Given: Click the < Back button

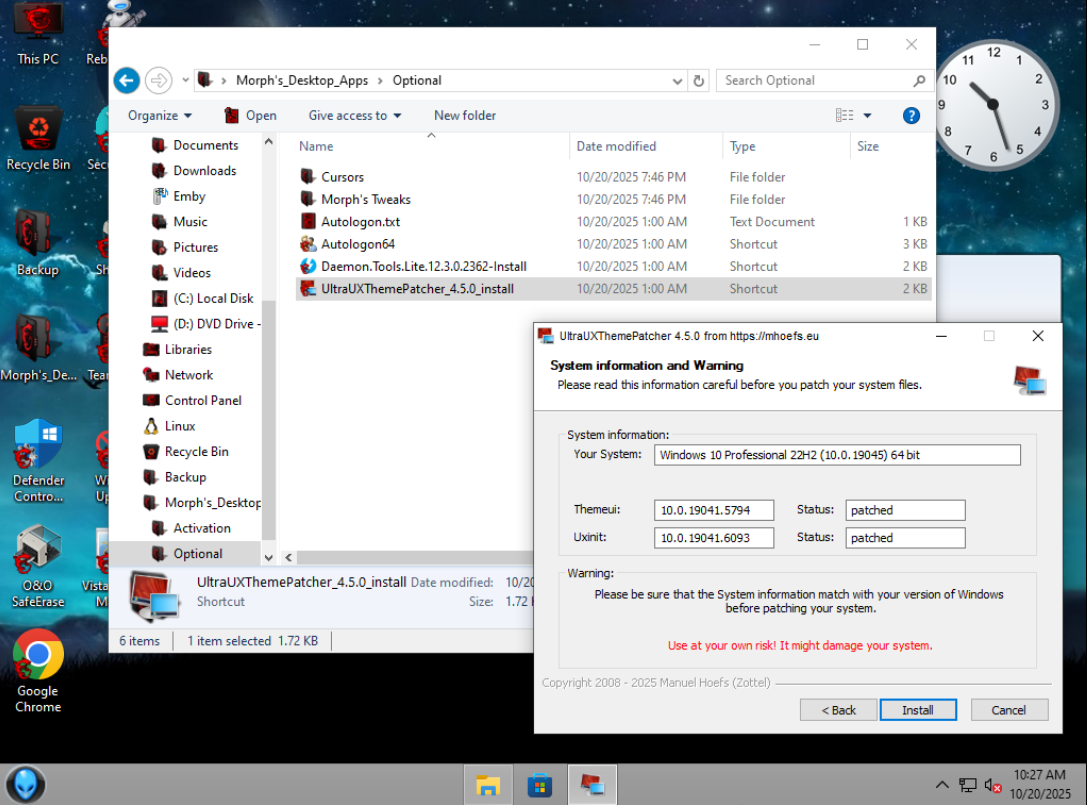Looking at the screenshot, I should [838, 710].
